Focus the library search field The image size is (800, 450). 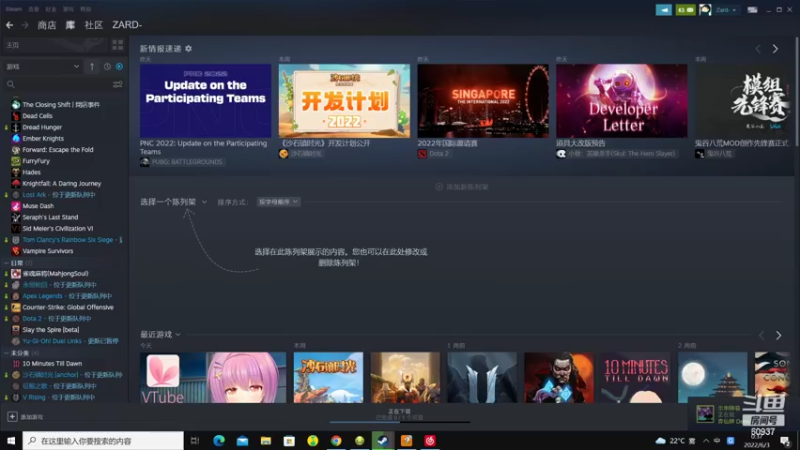click(x=64, y=84)
